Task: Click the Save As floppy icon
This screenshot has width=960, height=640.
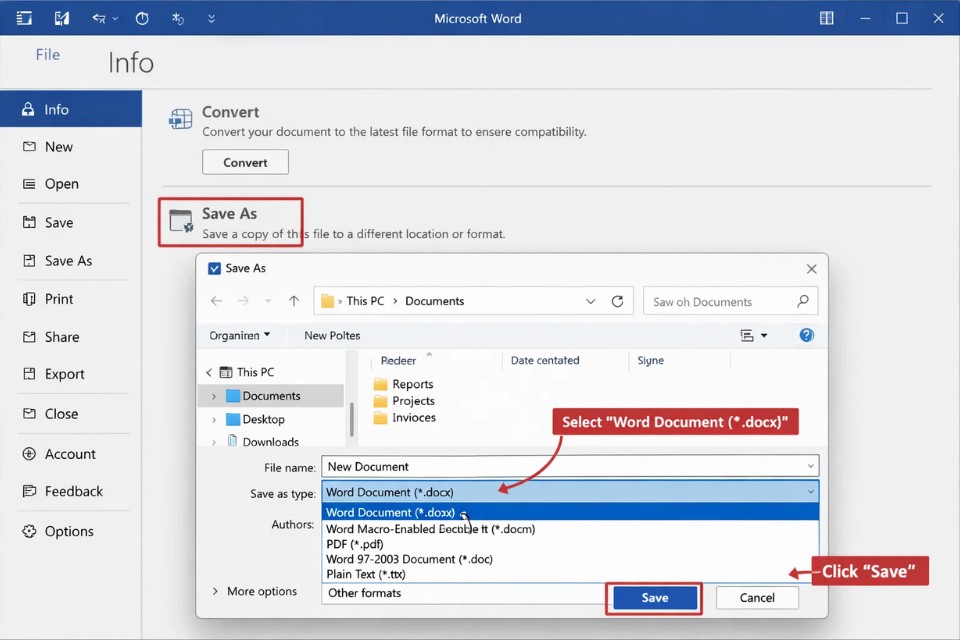Action: tap(180, 218)
